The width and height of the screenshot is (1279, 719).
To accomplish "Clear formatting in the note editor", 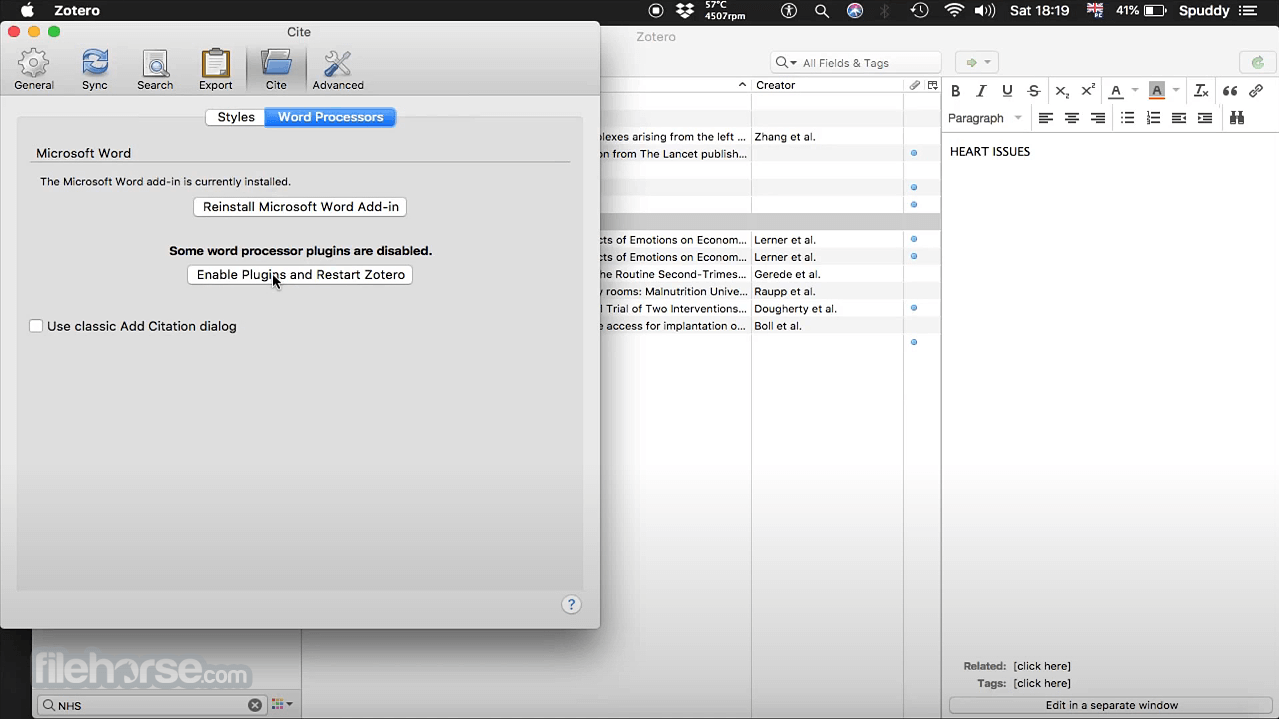I will [1201, 91].
